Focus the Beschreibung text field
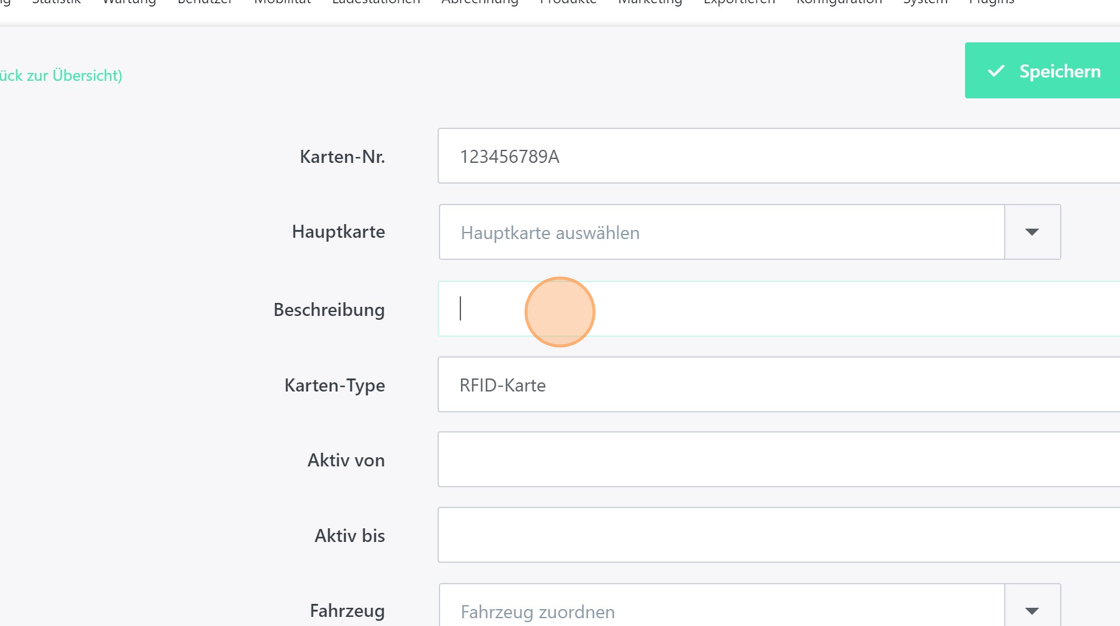The height and width of the screenshot is (626, 1120). click(778, 309)
